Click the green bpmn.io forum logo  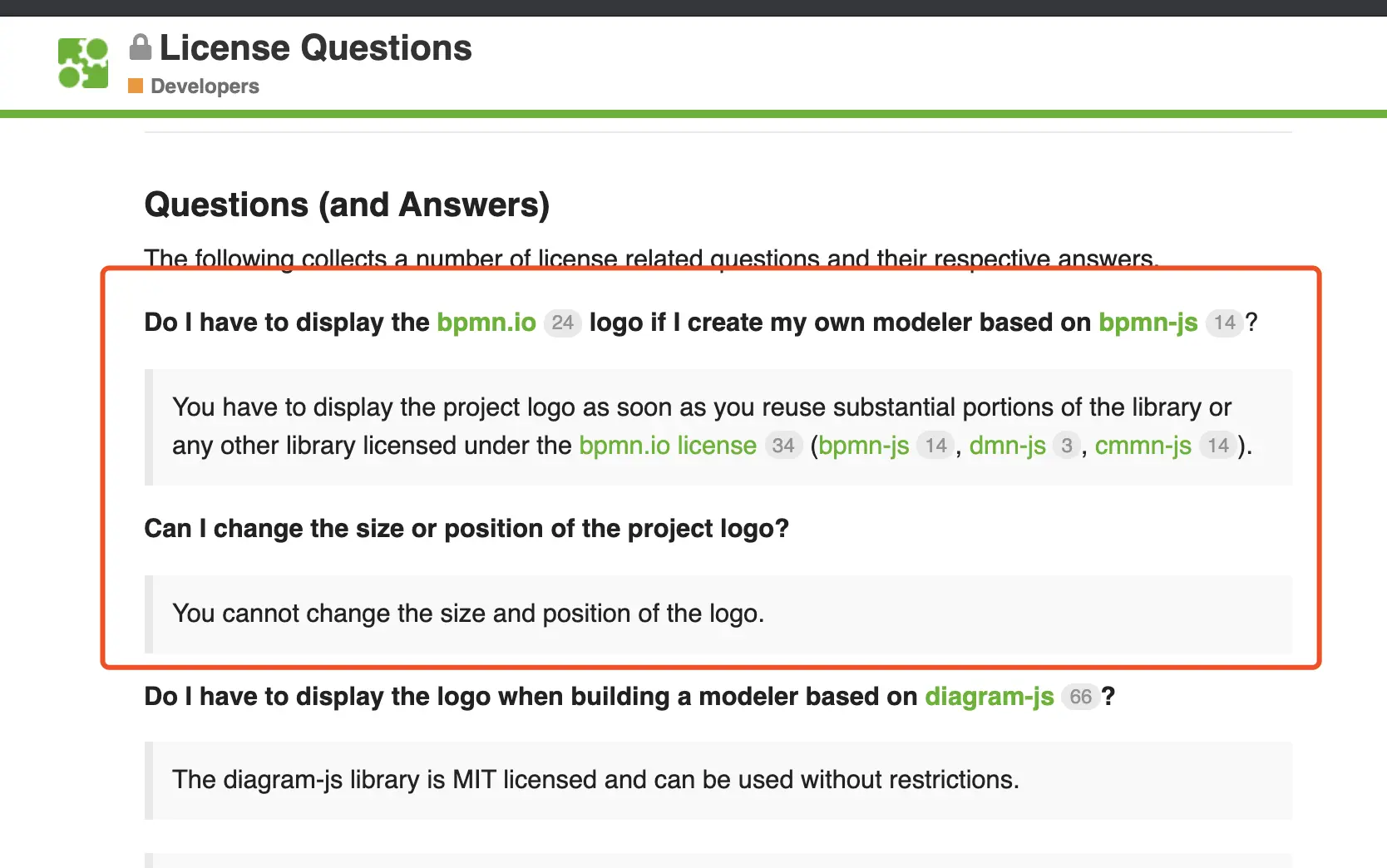pos(83,63)
